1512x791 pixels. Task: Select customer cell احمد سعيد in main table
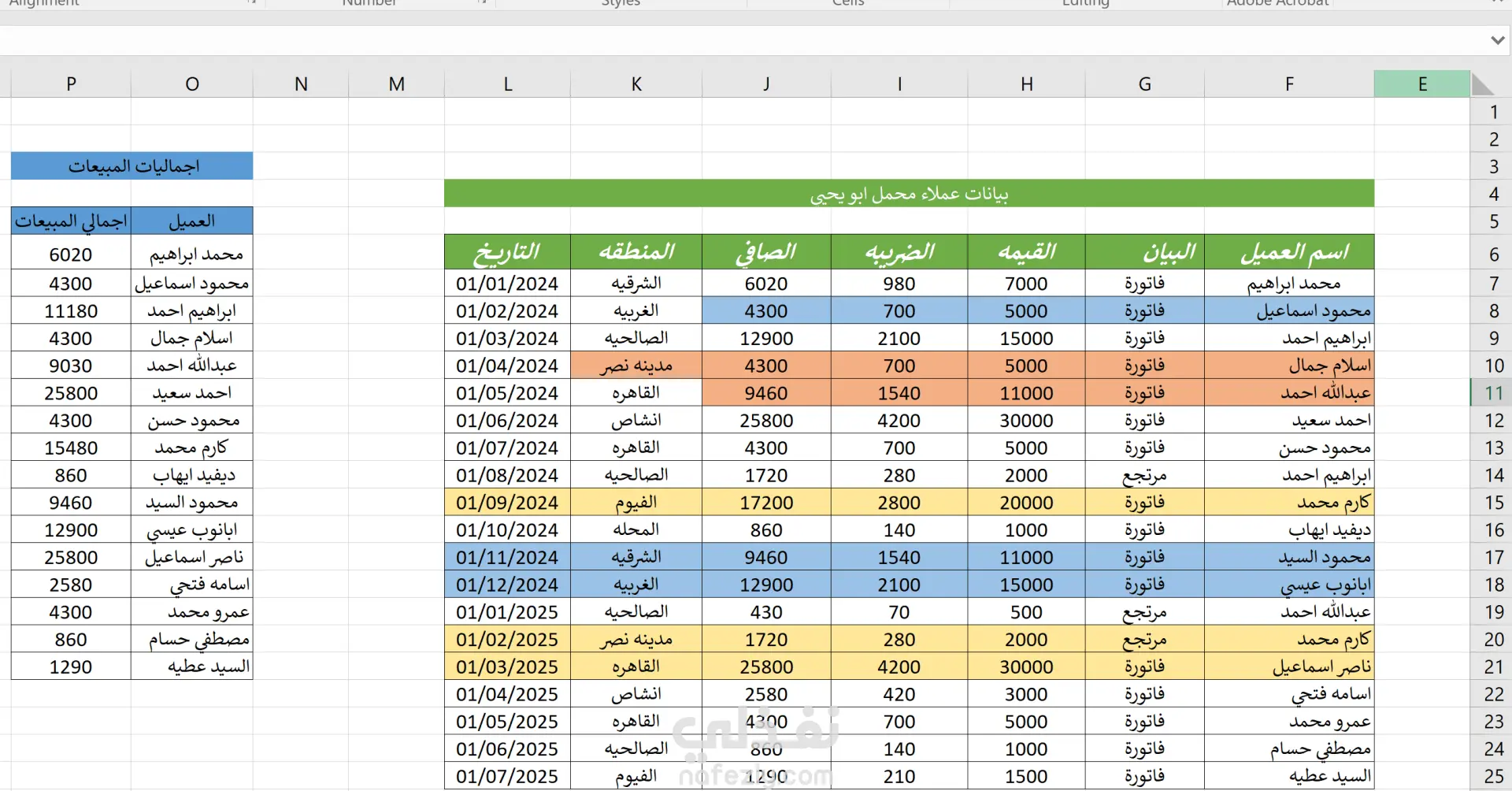(x=1289, y=421)
